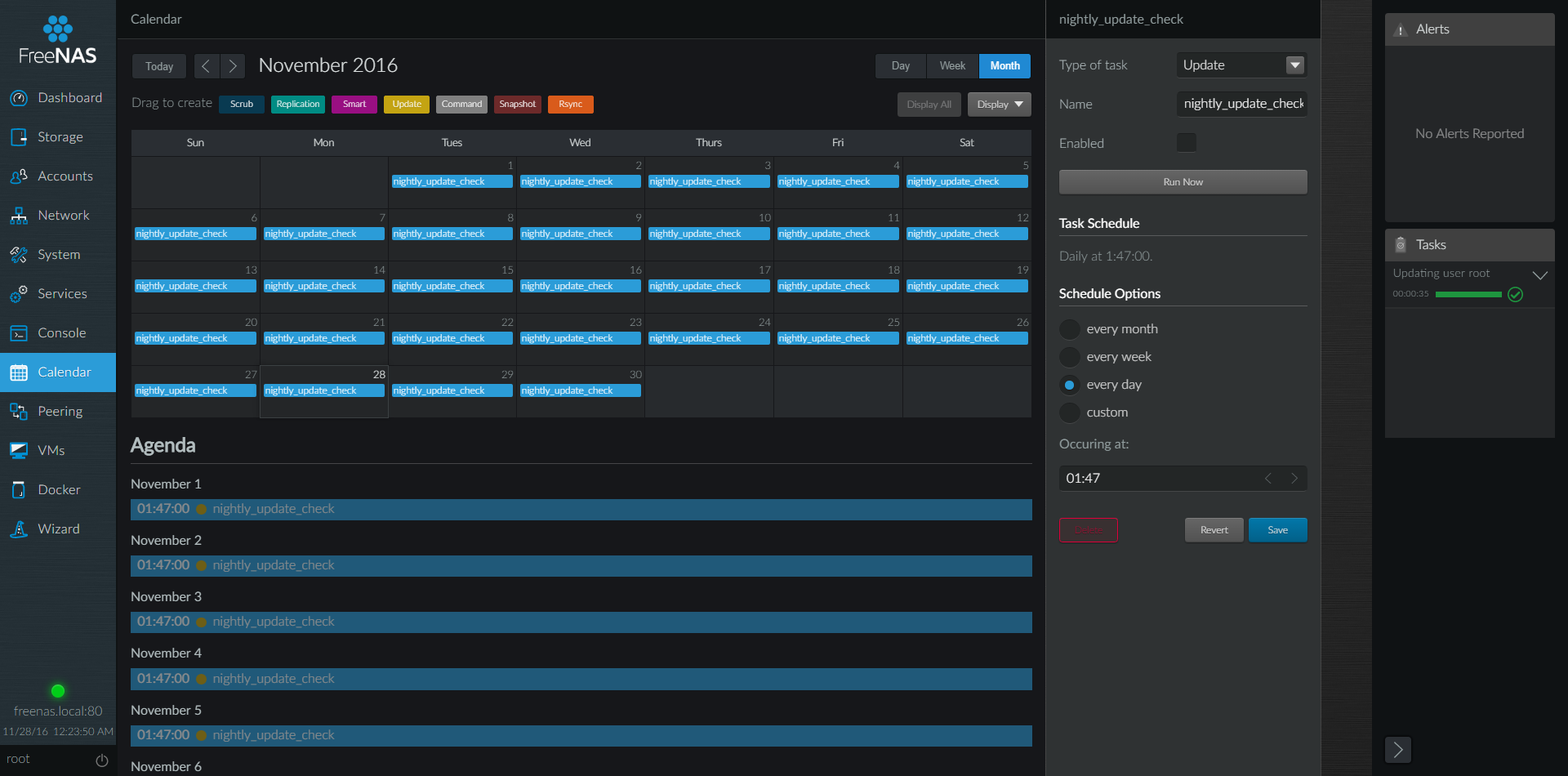Save the task schedule changes
Viewport: 1568px width, 776px height.
coord(1277,529)
